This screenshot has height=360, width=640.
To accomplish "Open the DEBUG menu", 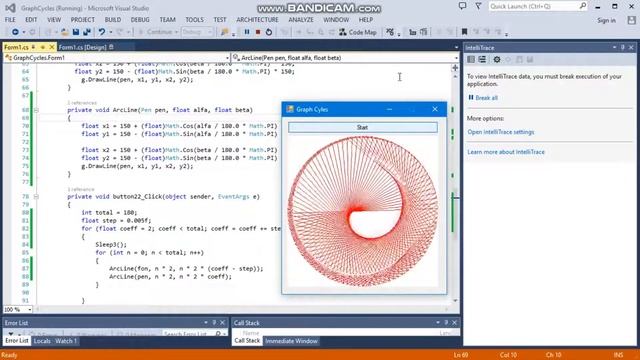I will coord(140,20).
